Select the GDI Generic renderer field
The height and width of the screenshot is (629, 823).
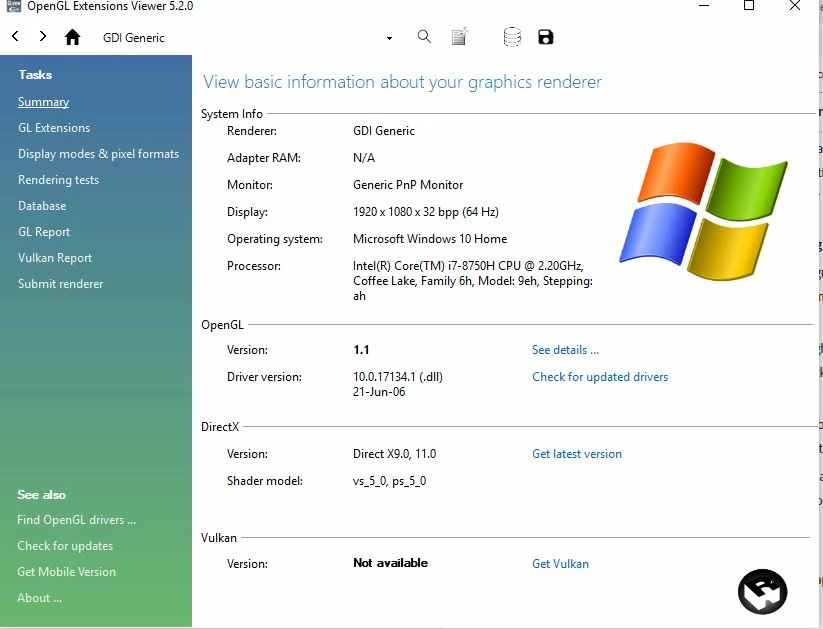[x=247, y=38]
